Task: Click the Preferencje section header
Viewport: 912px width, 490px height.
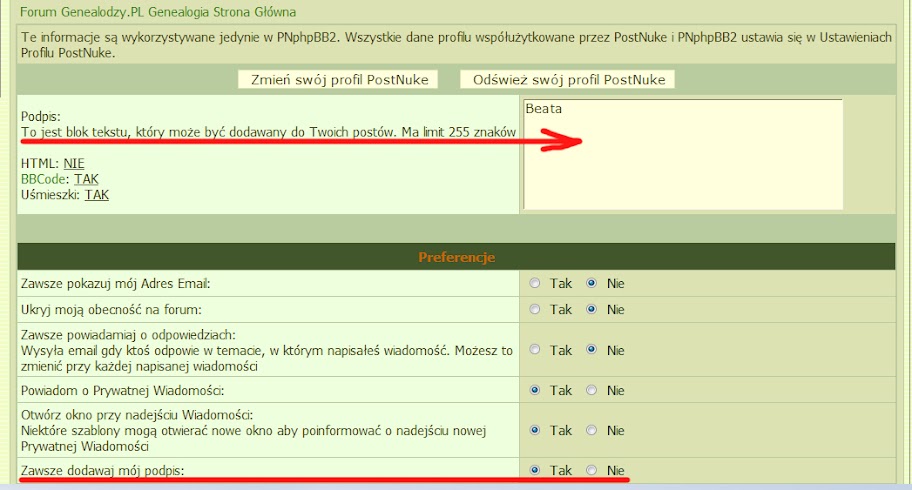Action: pyautogui.click(x=457, y=257)
